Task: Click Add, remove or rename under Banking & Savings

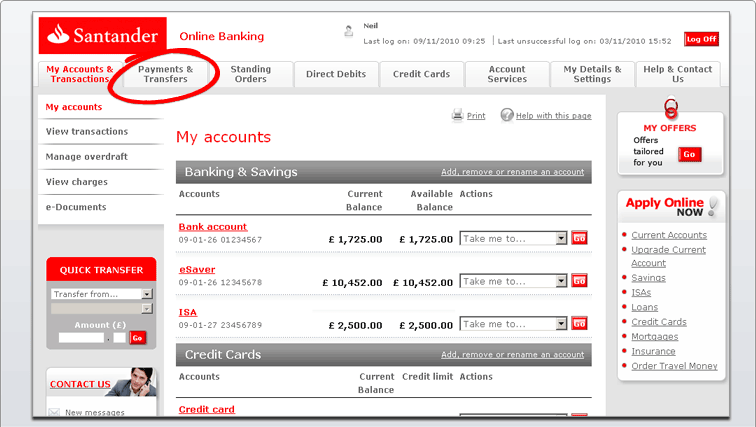Action: coord(513,172)
